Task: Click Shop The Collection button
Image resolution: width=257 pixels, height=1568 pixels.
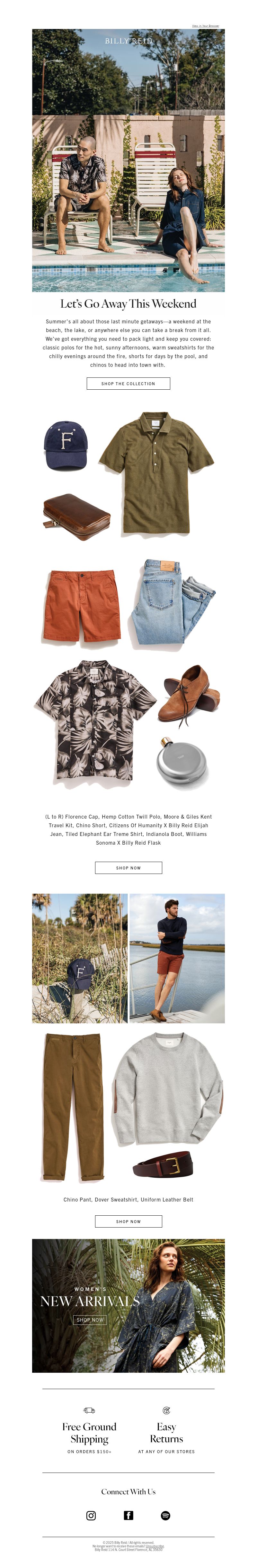Action: (x=128, y=384)
